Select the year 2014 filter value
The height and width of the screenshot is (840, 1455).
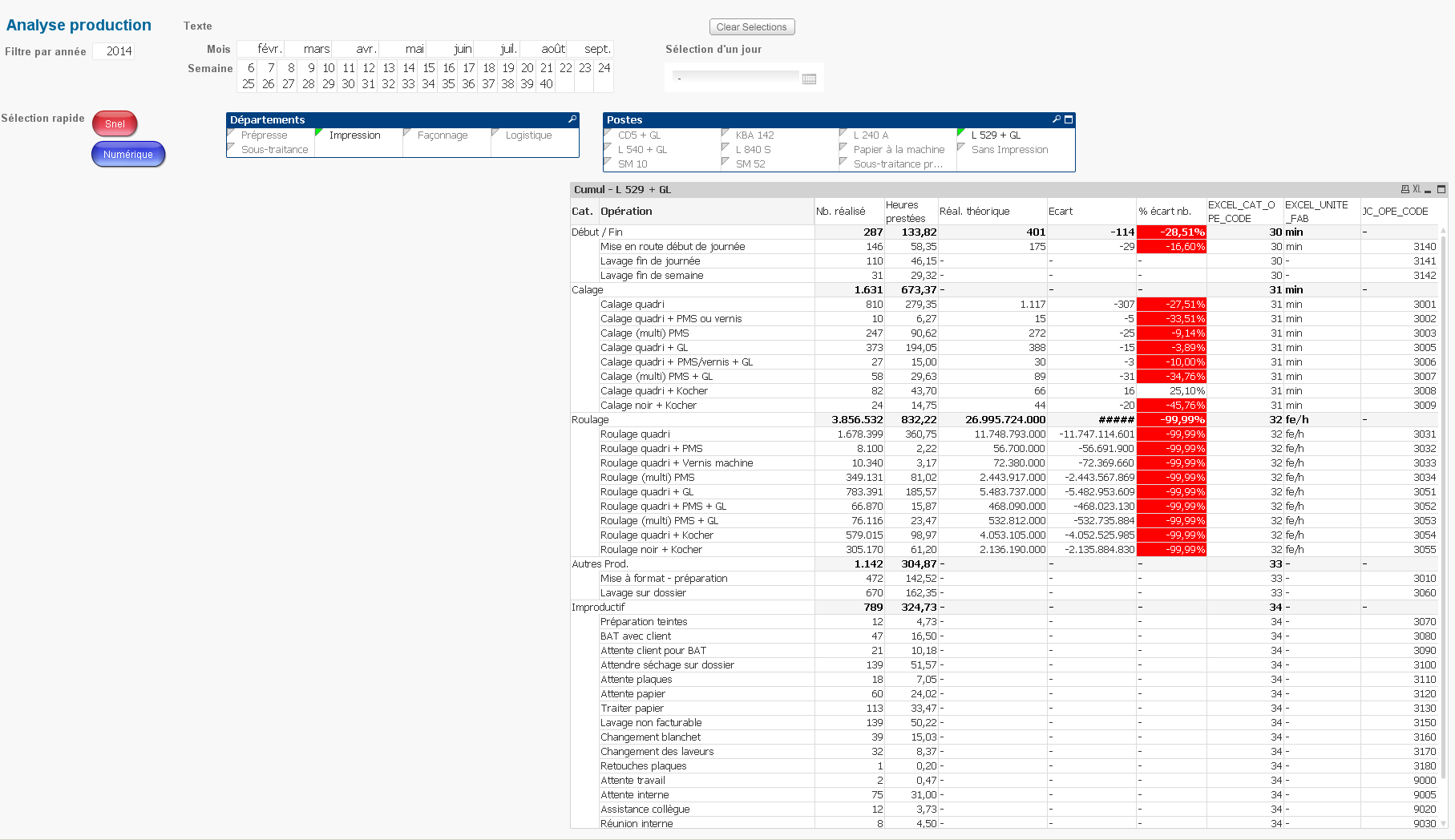pos(113,51)
